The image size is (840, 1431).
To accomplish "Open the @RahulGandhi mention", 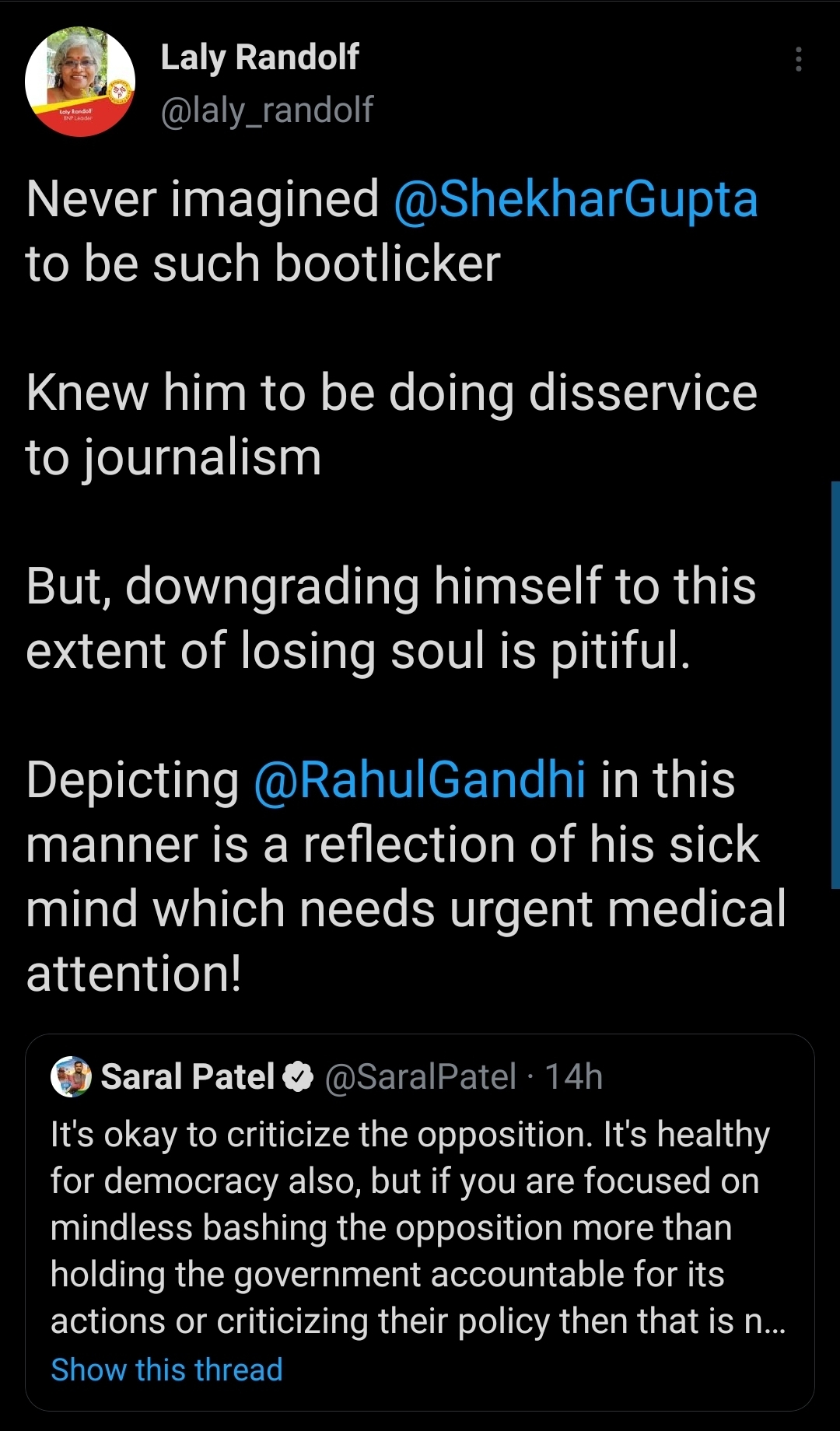I will pyautogui.click(x=420, y=780).
